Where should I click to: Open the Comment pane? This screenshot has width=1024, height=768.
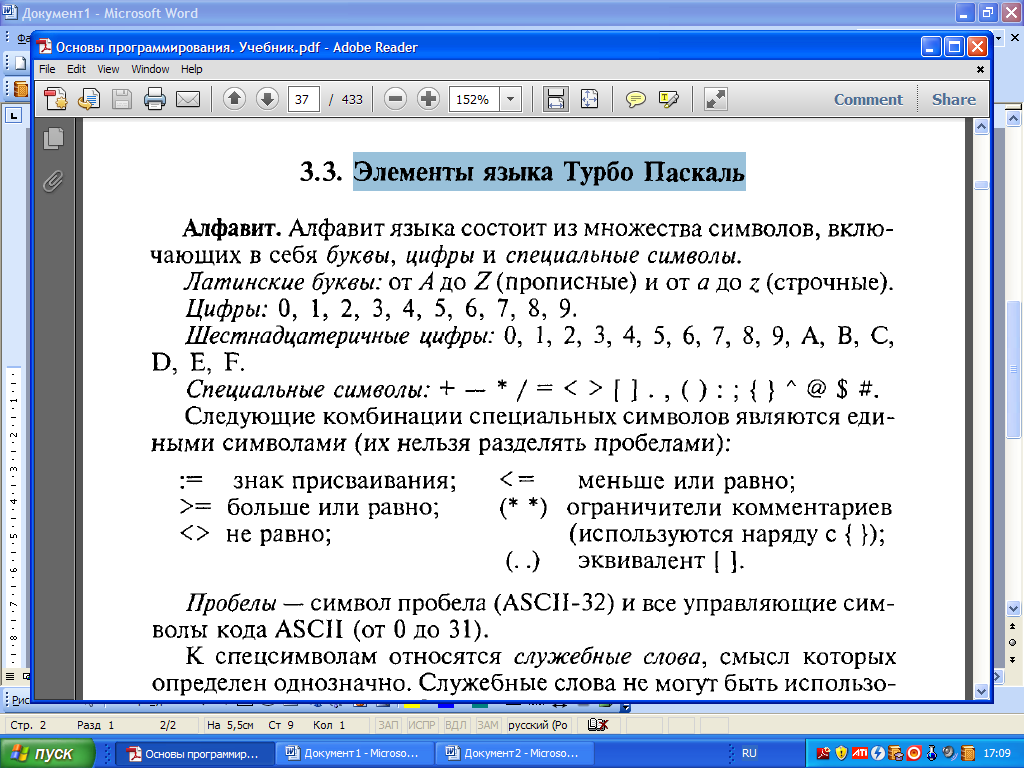(x=868, y=99)
